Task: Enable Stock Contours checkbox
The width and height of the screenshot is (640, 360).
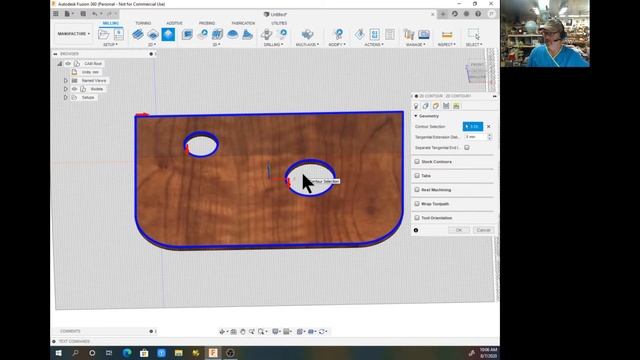Action: click(417, 162)
